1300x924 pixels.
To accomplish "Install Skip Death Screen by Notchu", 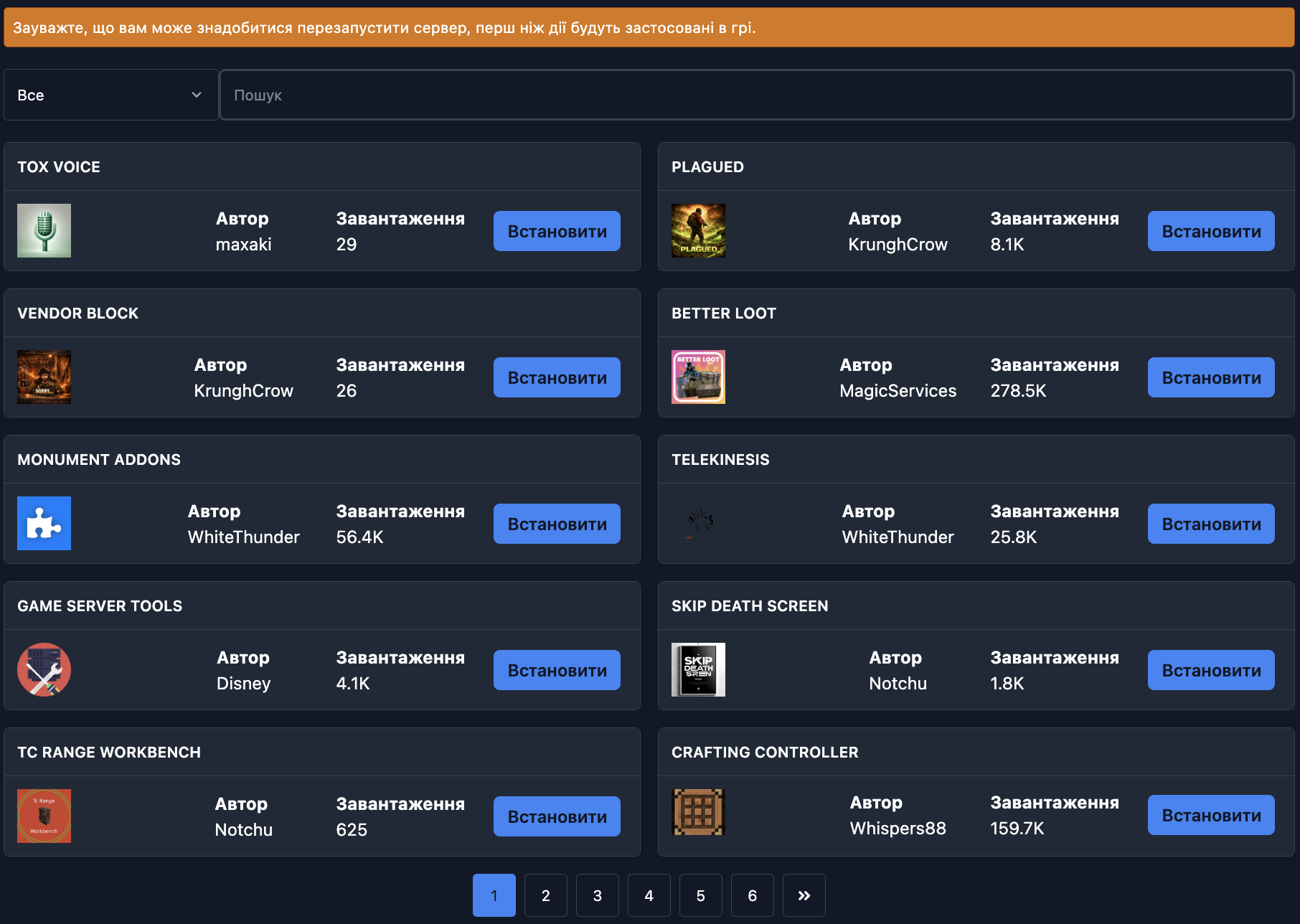I will pyautogui.click(x=1210, y=669).
